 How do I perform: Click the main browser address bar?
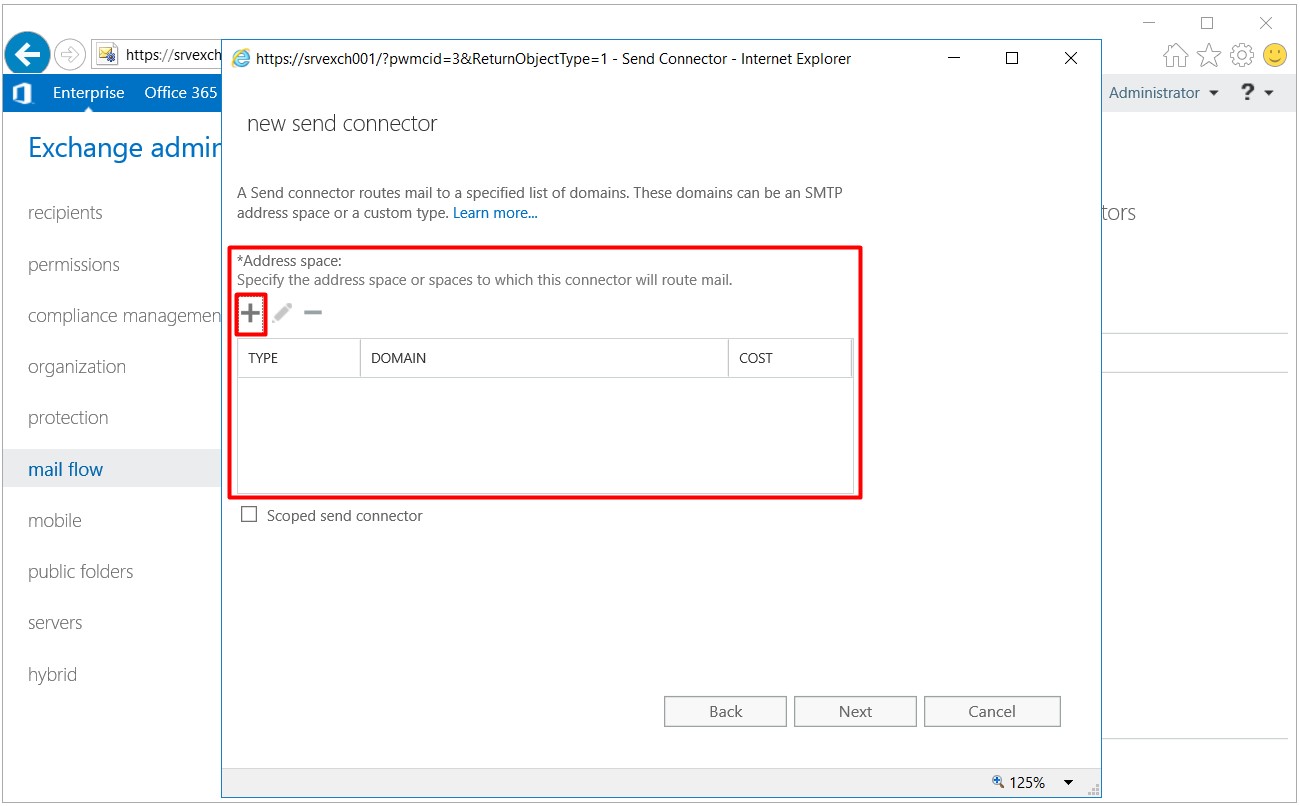(158, 55)
